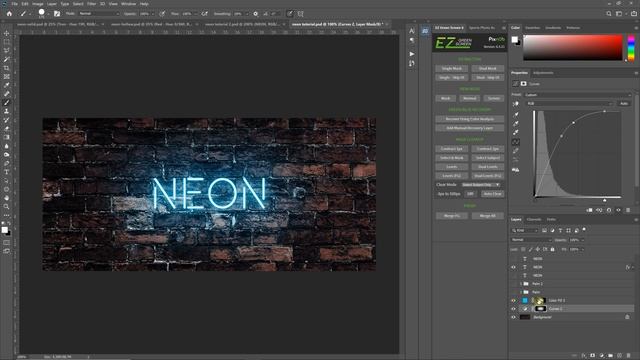The width and height of the screenshot is (640, 360).
Task: Open the Curves Preset dropdown
Action: (x=578, y=95)
